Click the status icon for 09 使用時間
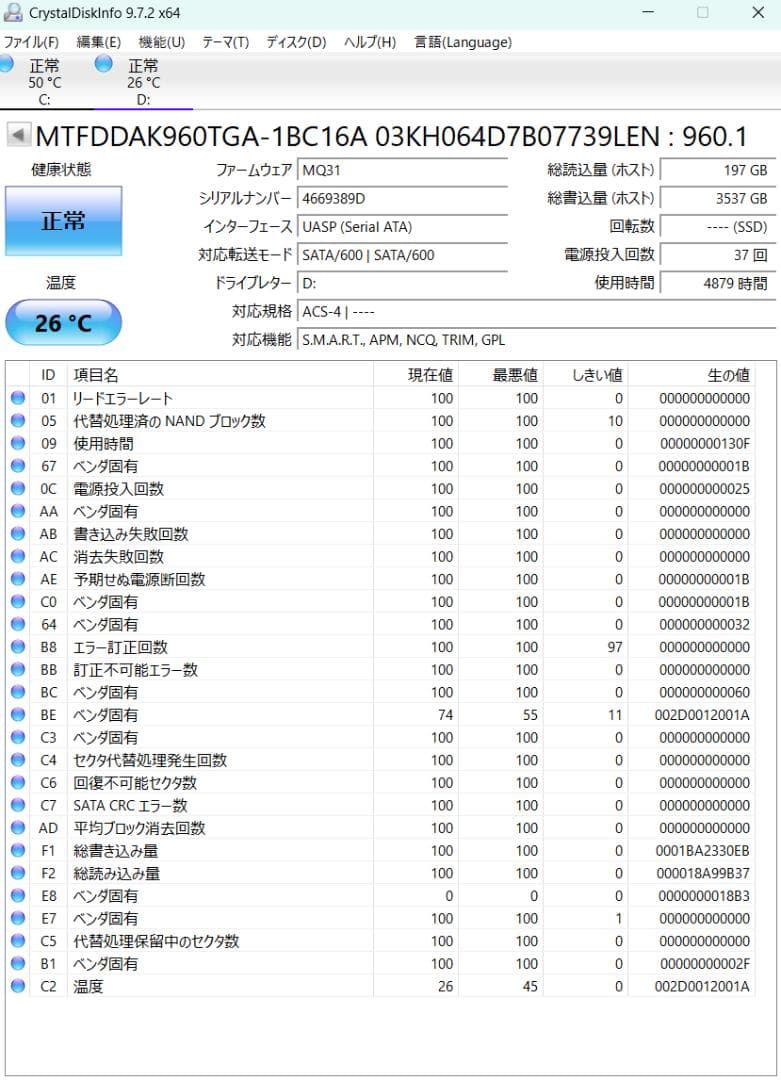 pos(18,443)
